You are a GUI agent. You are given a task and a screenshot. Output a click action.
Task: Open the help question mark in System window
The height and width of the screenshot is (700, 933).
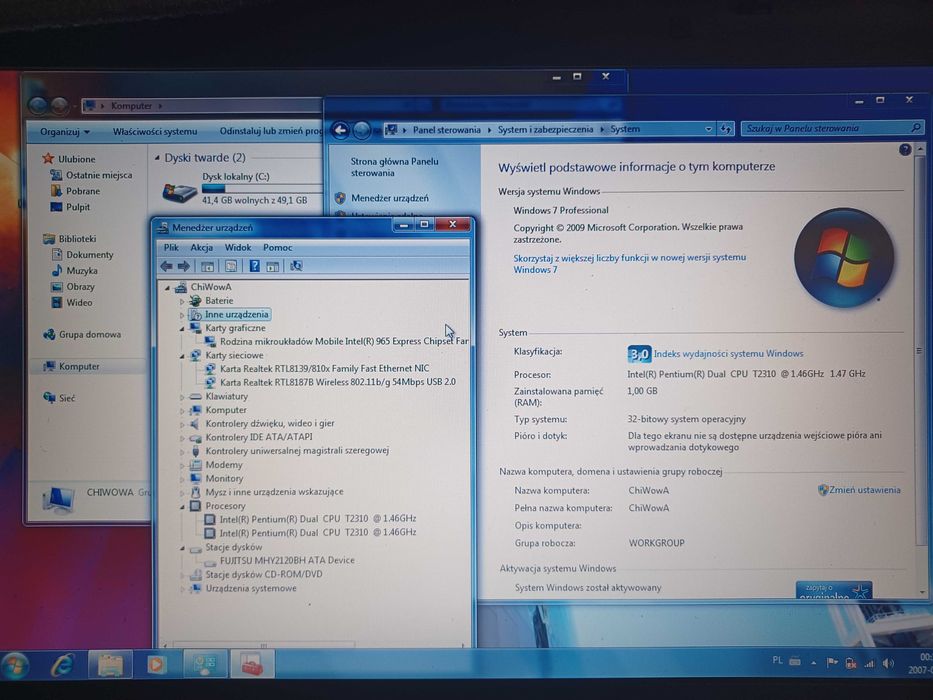(x=904, y=149)
